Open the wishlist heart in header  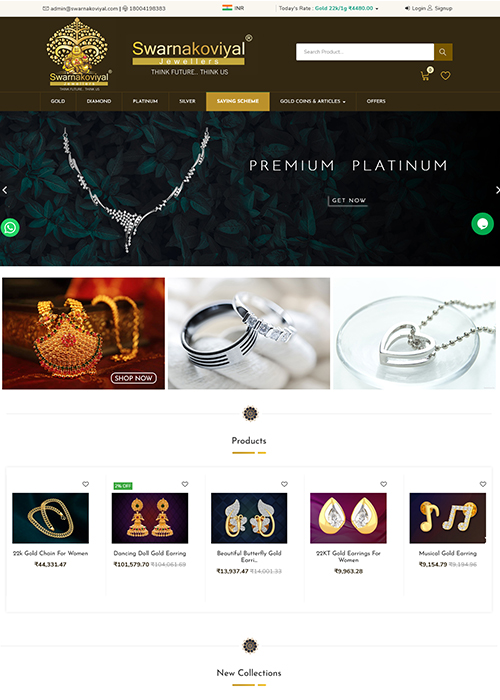[445, 76]
